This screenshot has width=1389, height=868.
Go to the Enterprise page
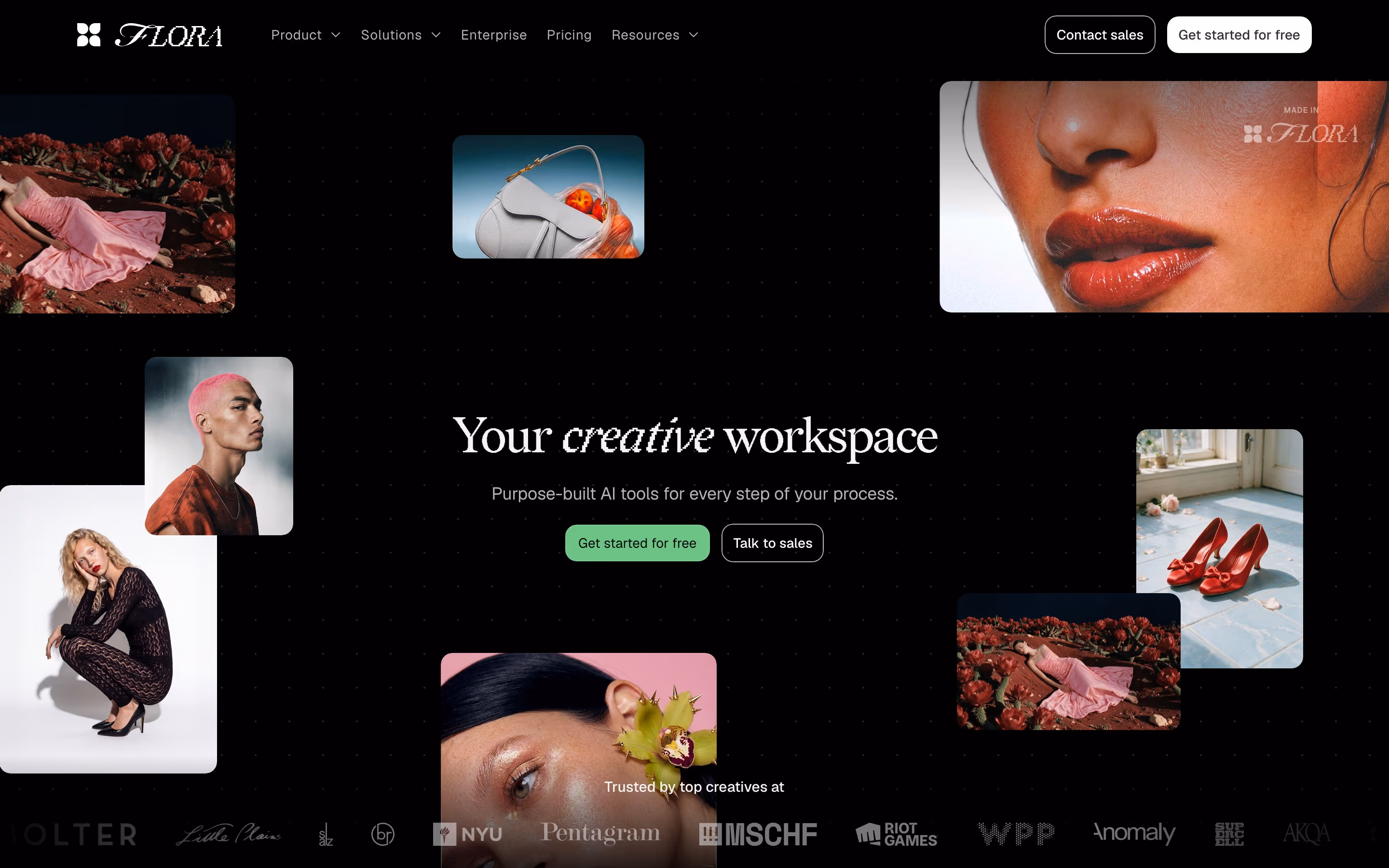(493, 35)
